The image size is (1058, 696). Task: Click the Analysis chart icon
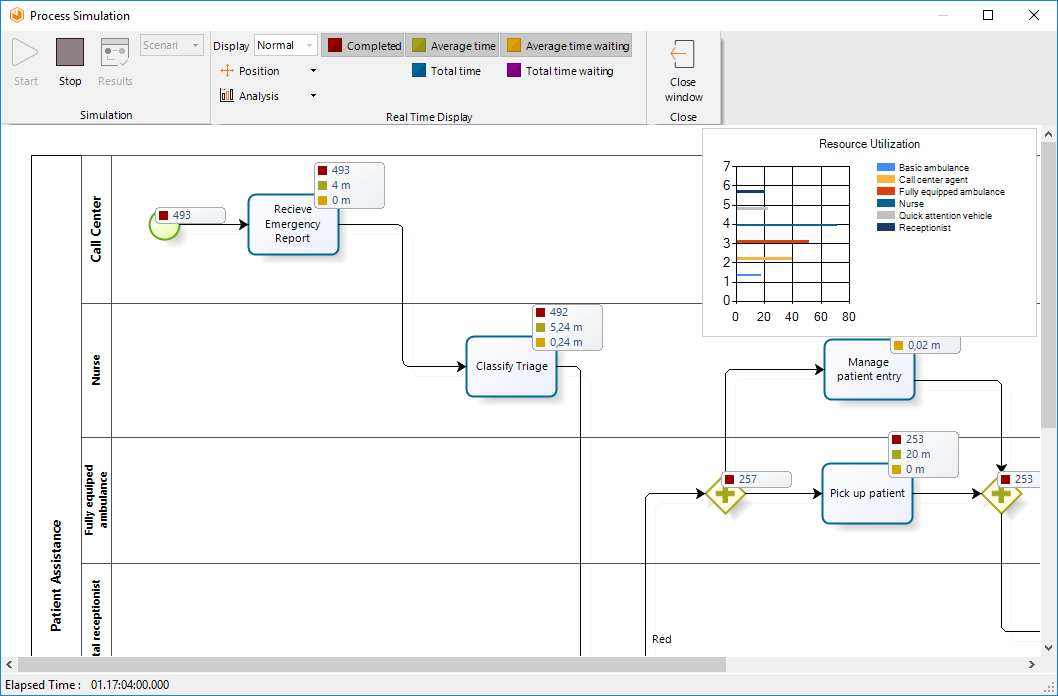(x=227, y=96)
